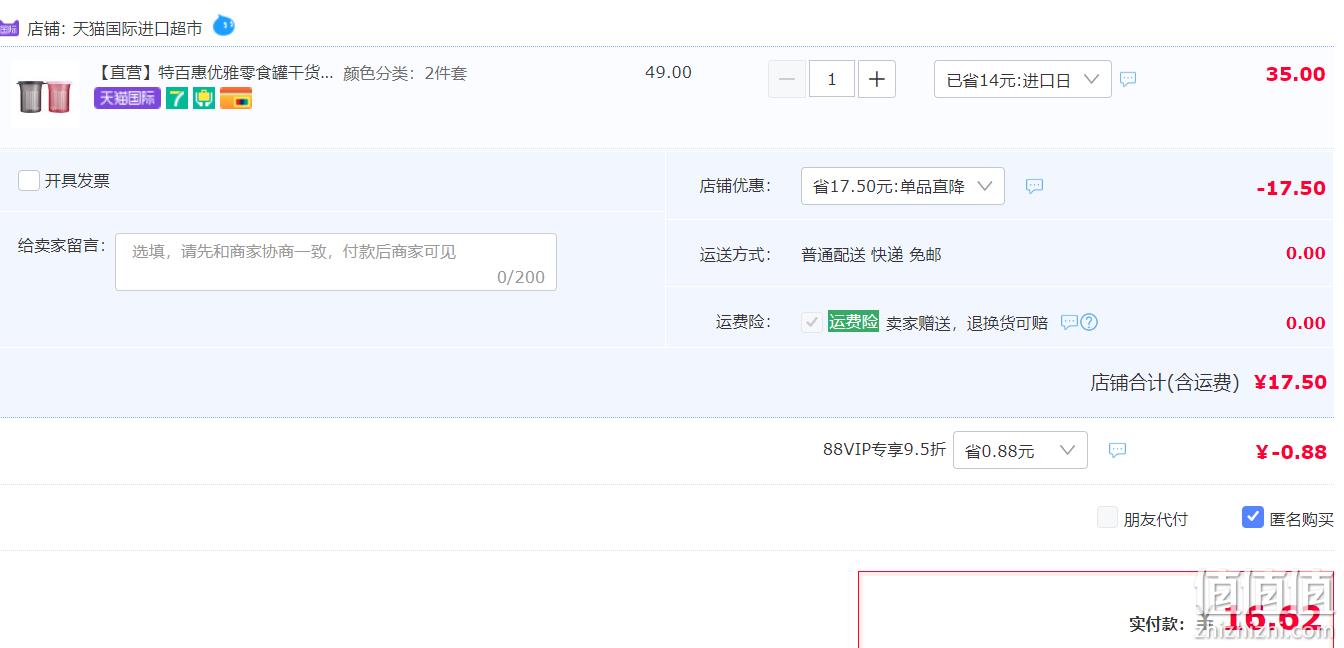Click the comment icon beside 省0.88元 dropdown
The width and height of the screenshot is (1344, 648).
coord(1118,450)
